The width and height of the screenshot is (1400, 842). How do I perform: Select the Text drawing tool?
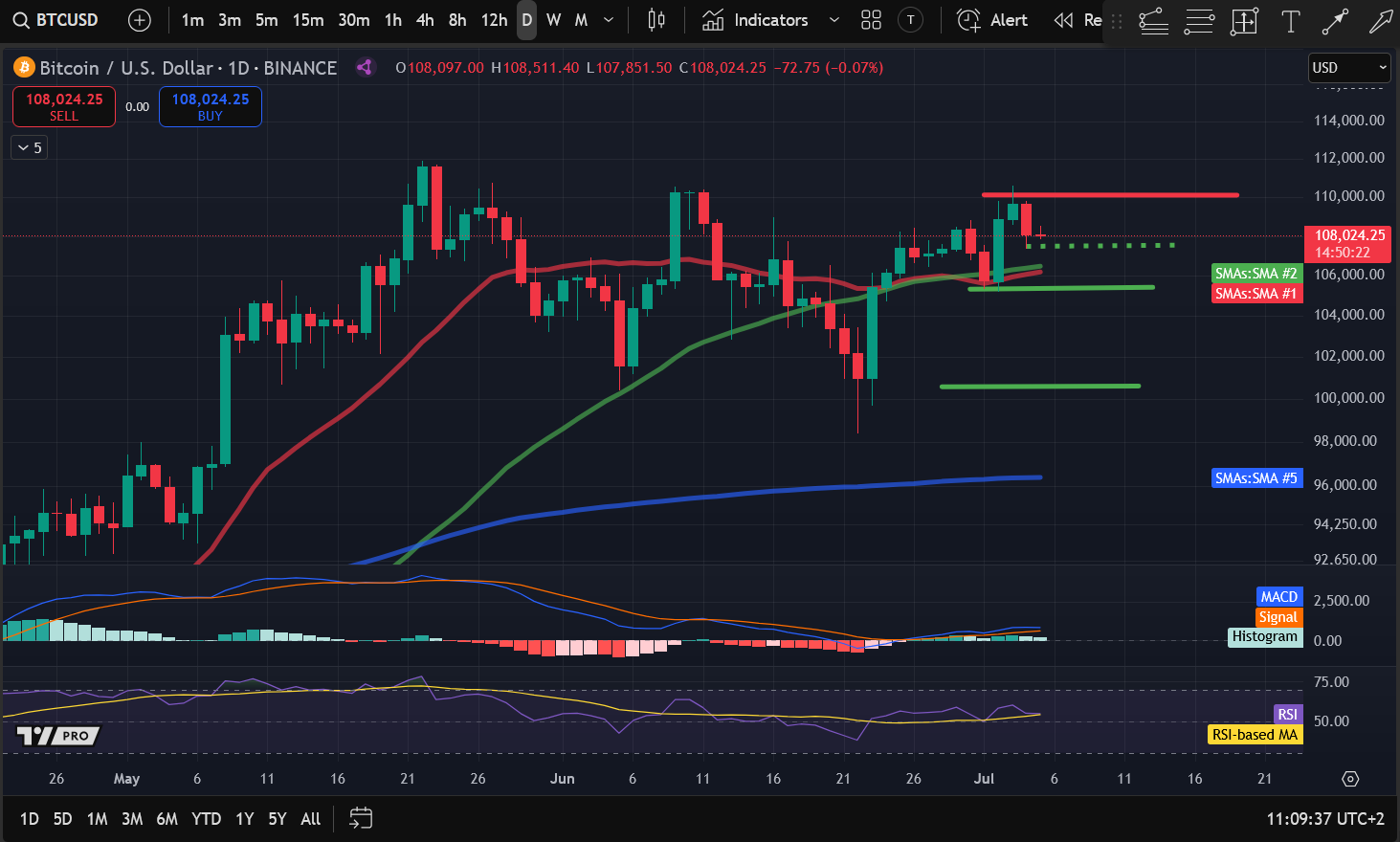click(1290, 21)
